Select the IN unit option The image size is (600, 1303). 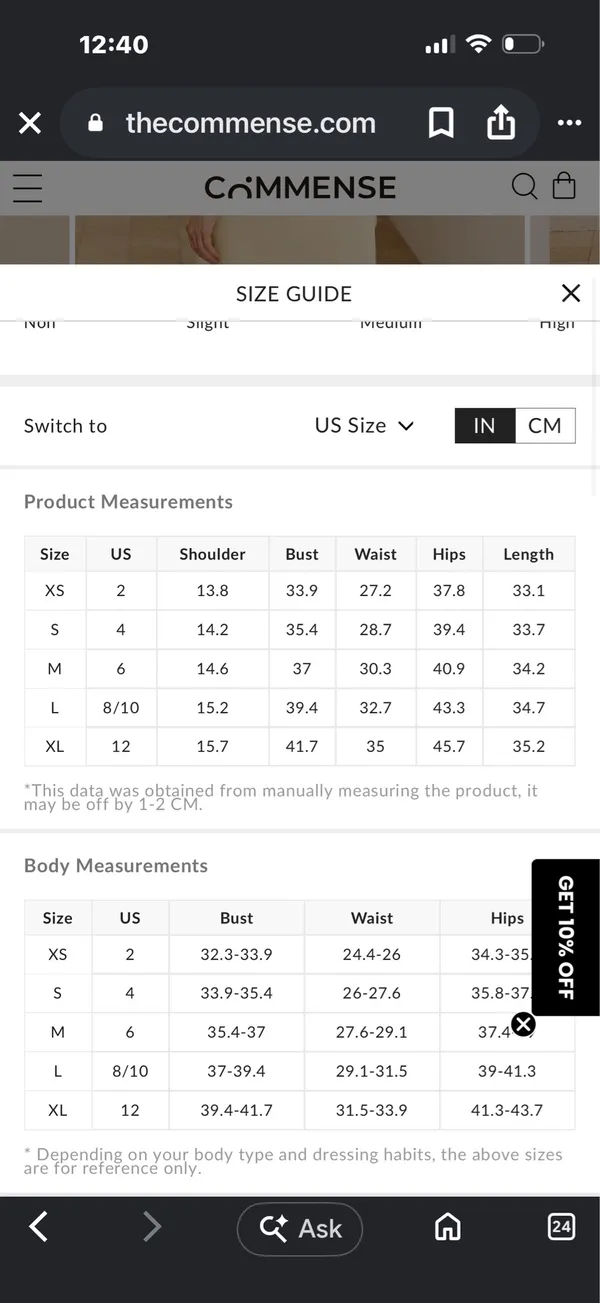(484, 425)
